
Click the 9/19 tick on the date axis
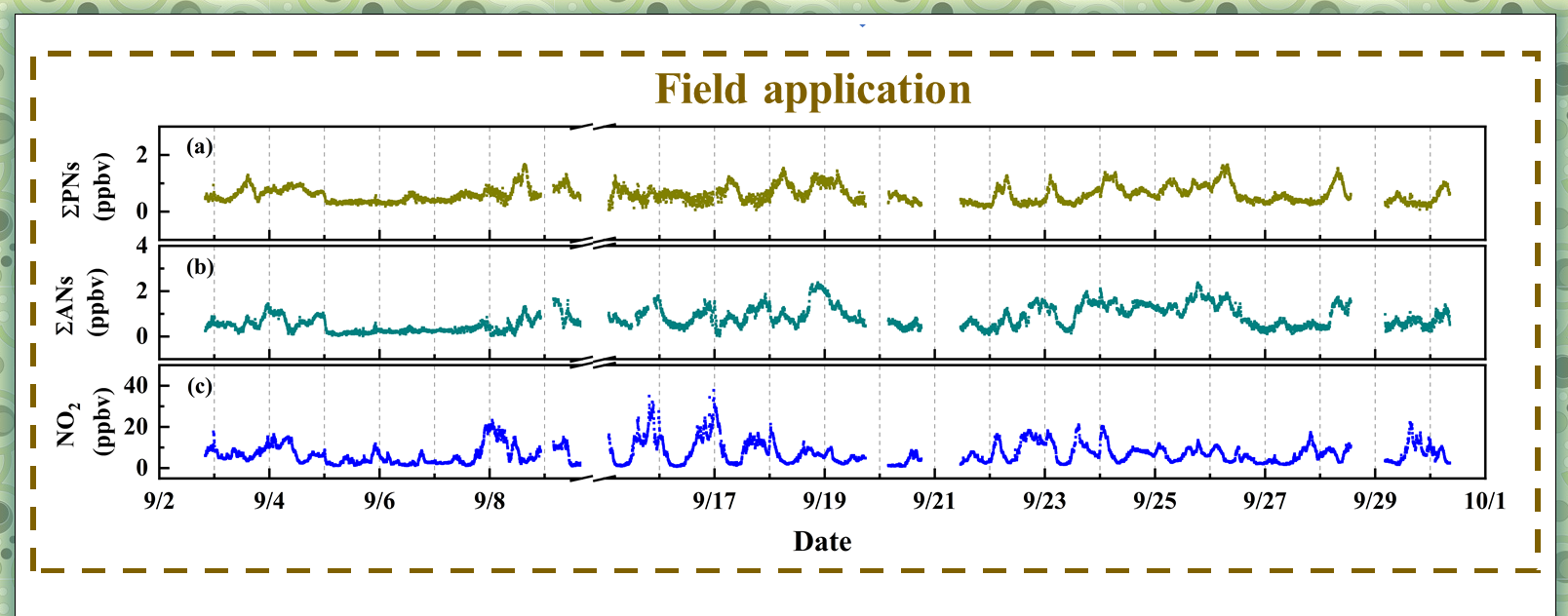coord(824,501)
